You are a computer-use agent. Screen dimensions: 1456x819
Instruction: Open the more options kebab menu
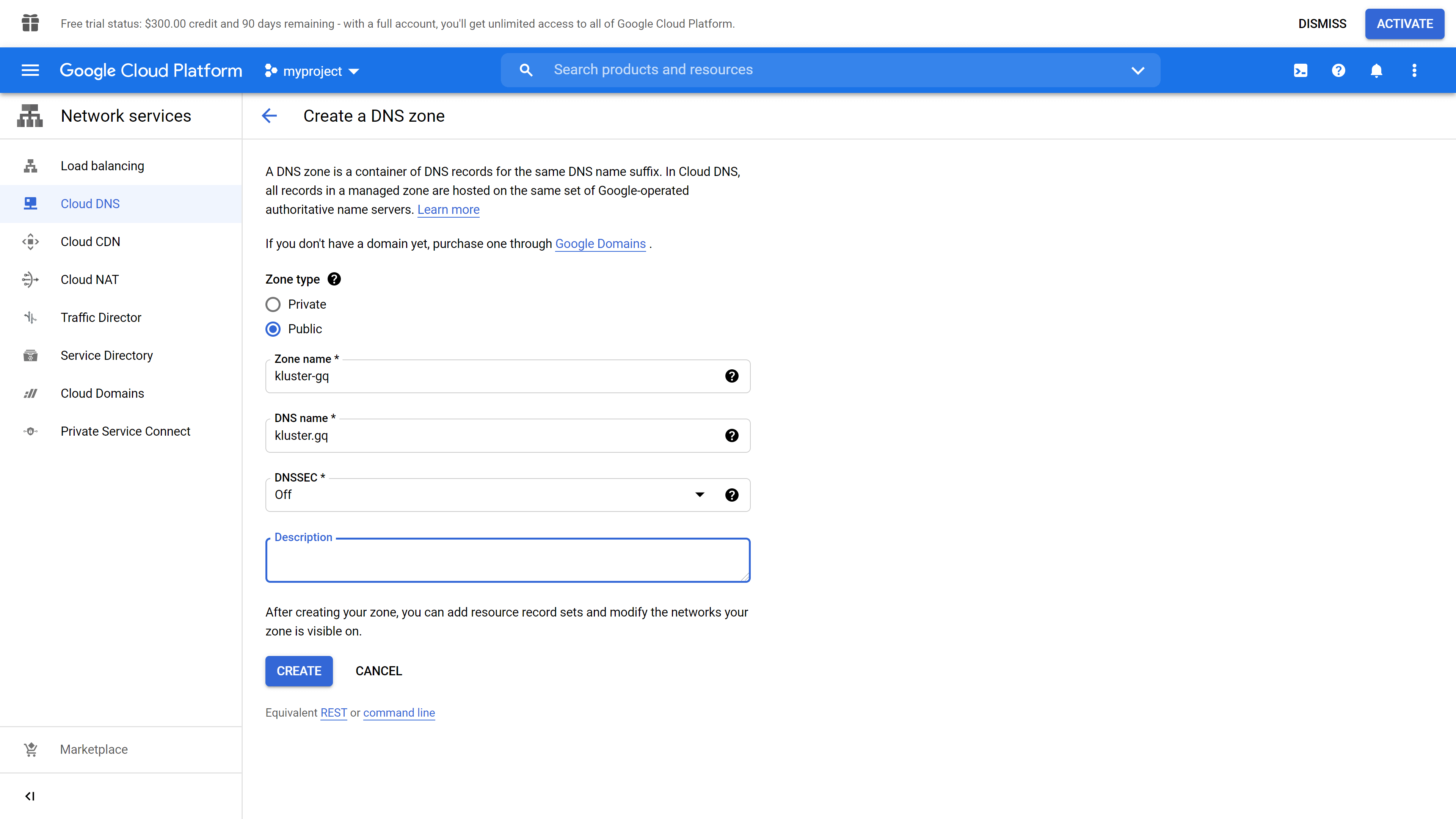click(1414, 71)
